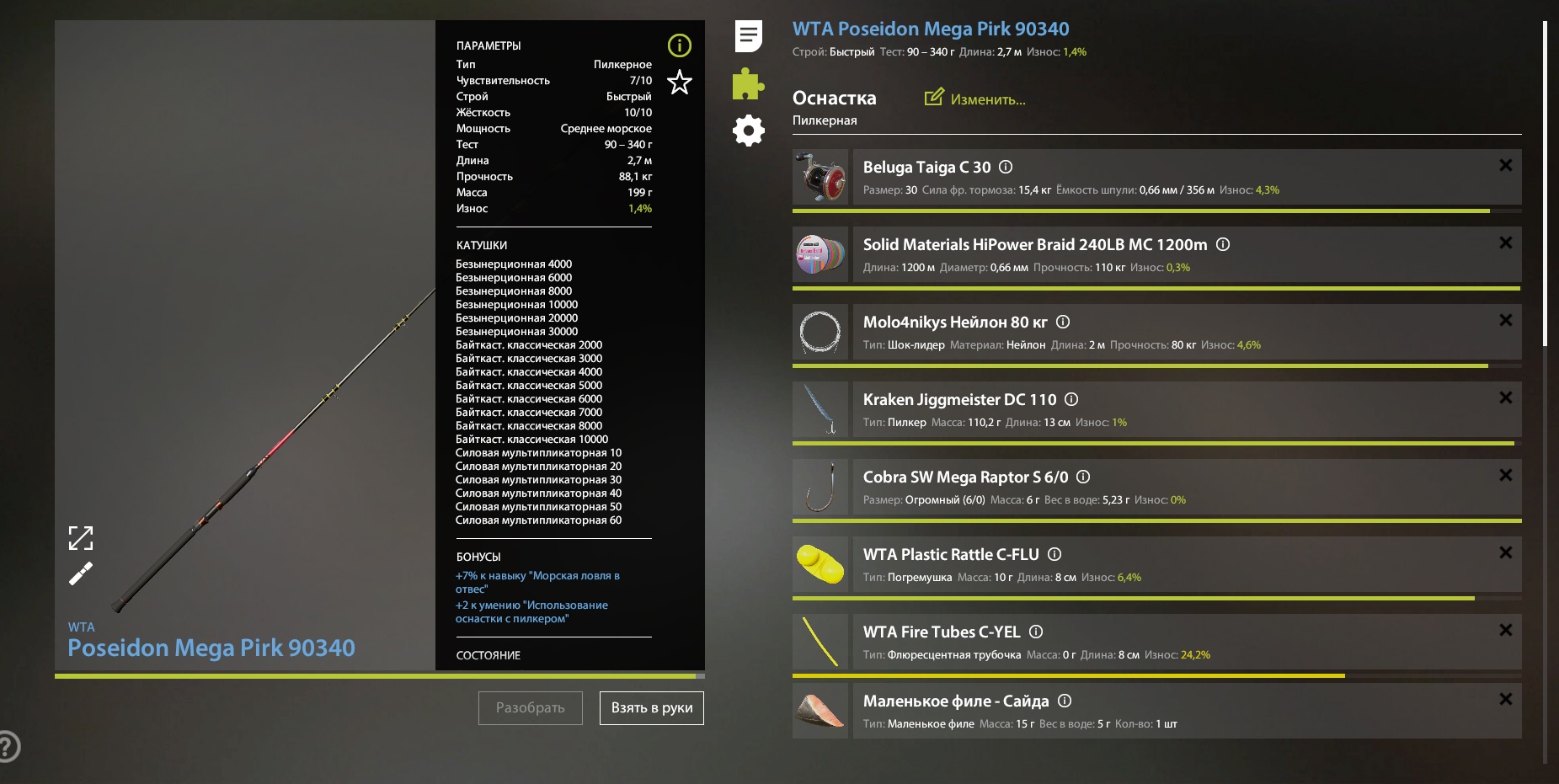Click the СОСТОЯНИЕ section heading
Screen dimensions: 1559x784
tap(489, 655)
